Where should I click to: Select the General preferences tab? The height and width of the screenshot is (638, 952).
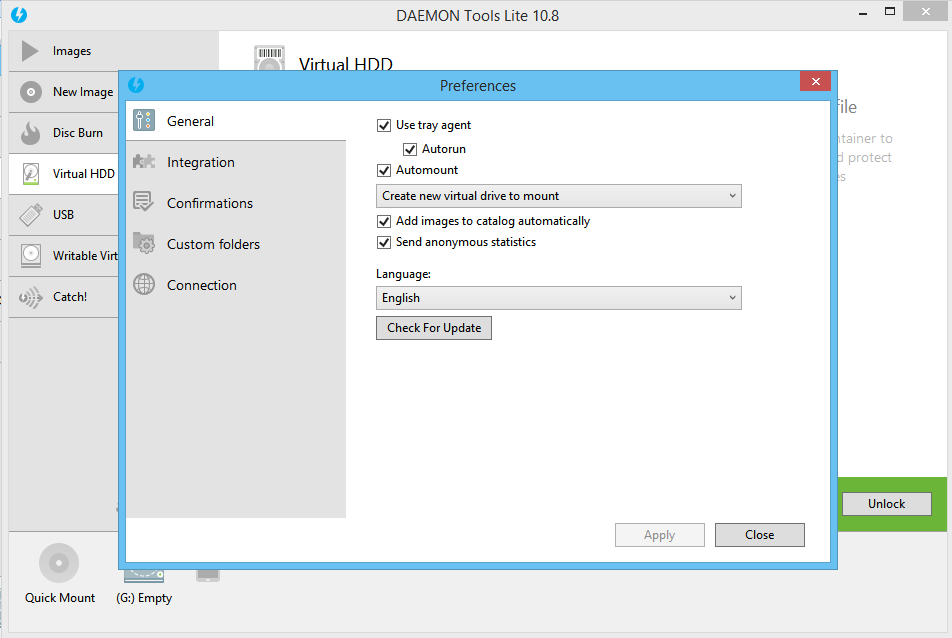click(x=190, y=121)
